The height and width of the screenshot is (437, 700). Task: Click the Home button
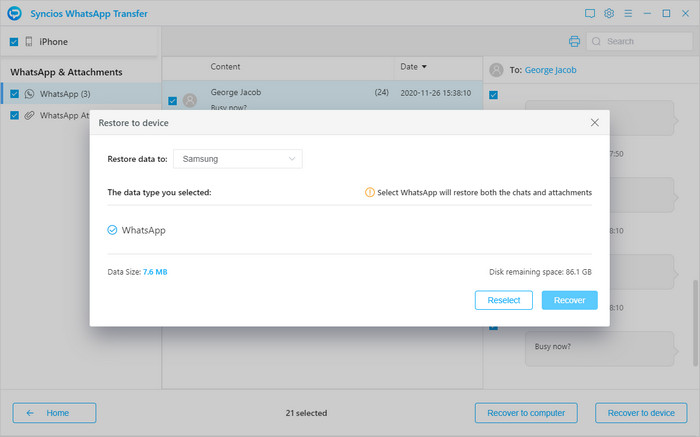54,413
